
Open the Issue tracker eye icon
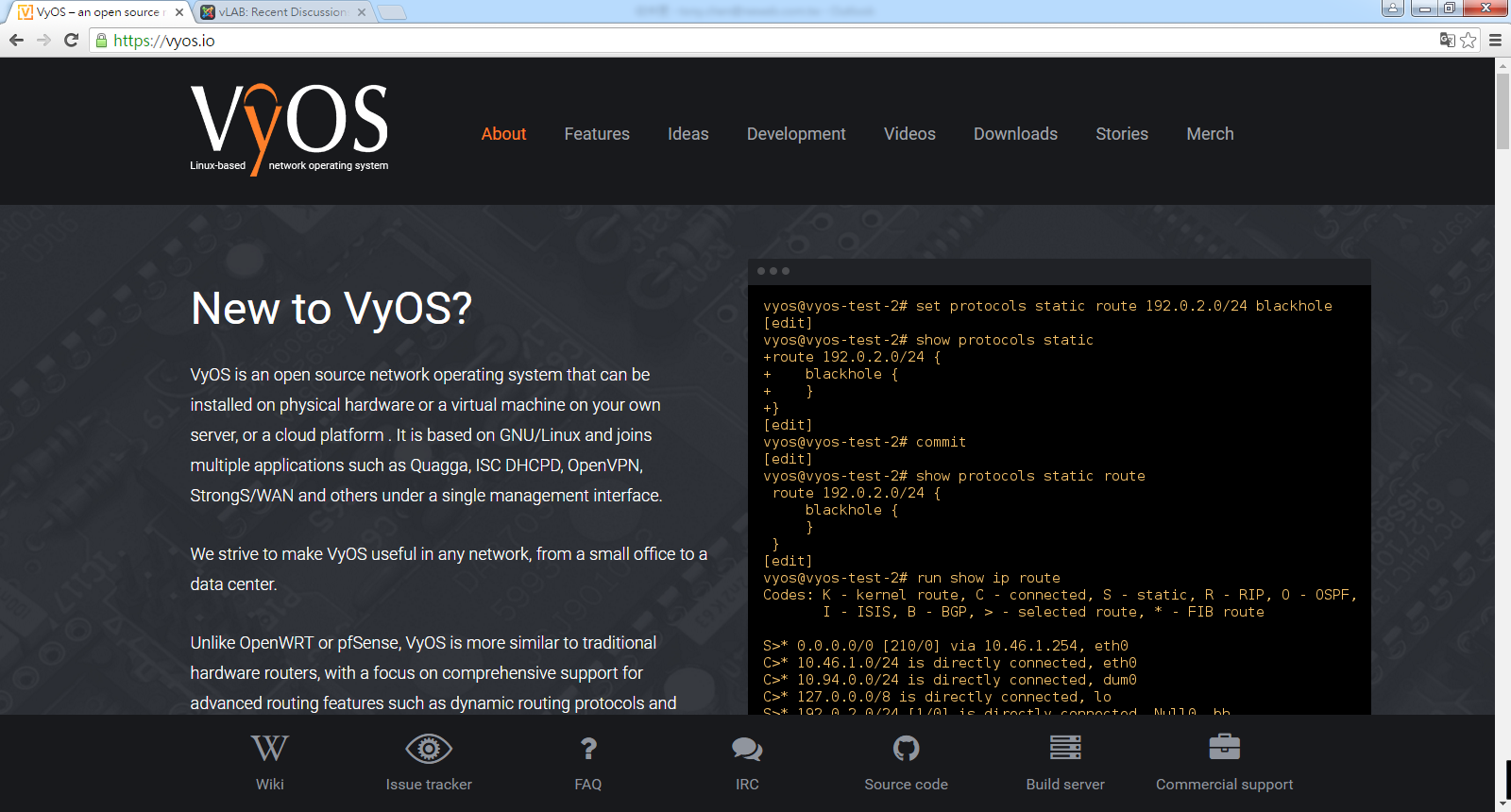(x=429, y=749)
